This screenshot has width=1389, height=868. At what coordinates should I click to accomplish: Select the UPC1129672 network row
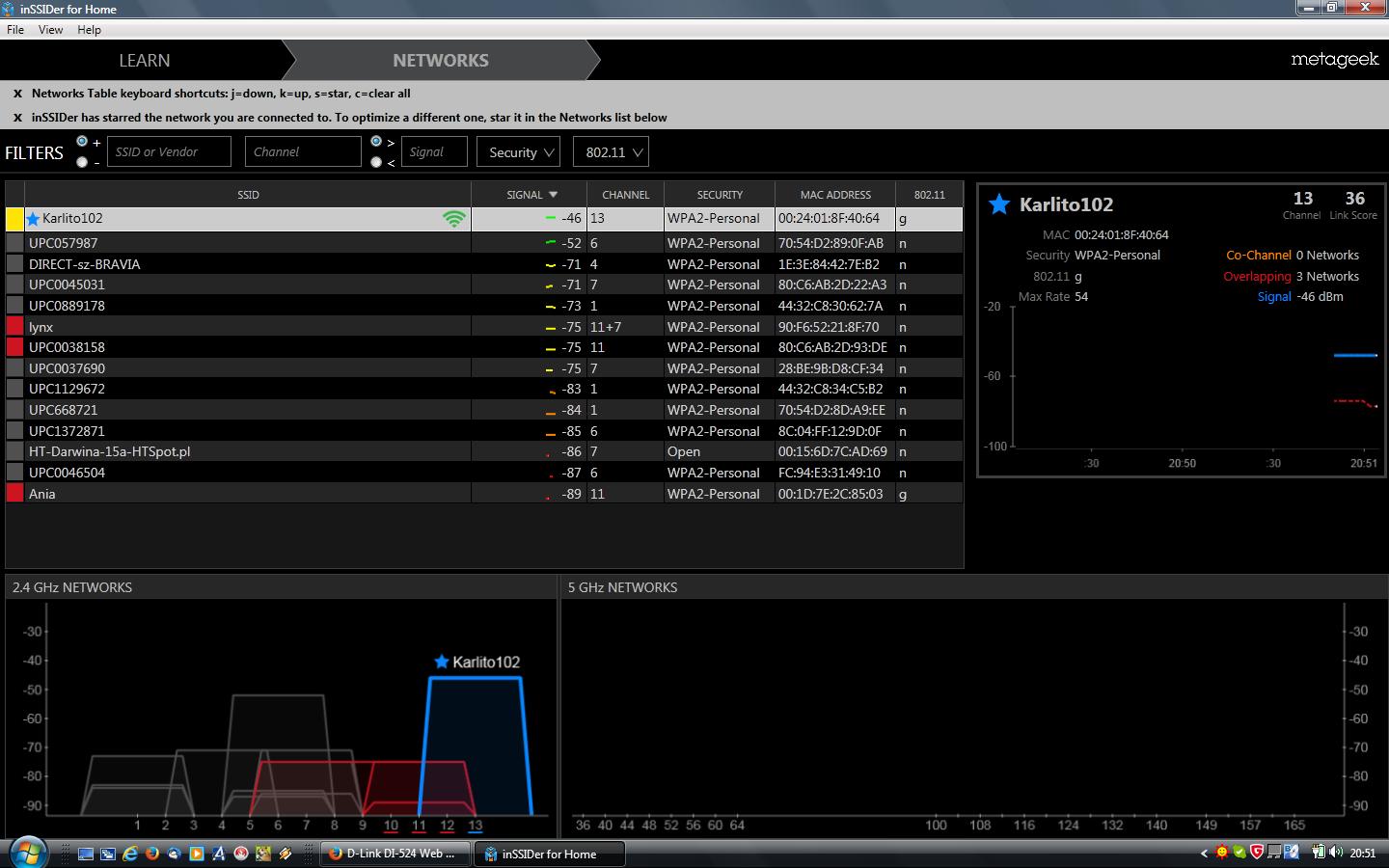(484, 389)
